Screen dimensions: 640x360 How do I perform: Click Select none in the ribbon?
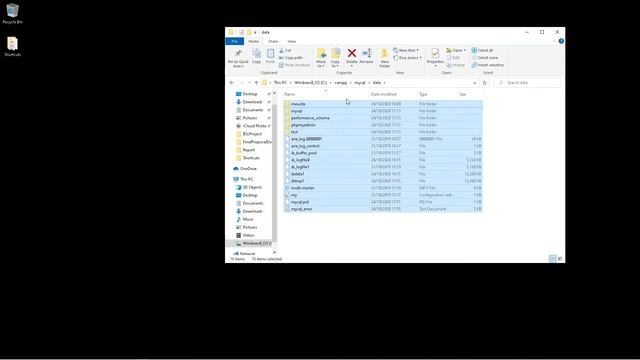point(485,58)
